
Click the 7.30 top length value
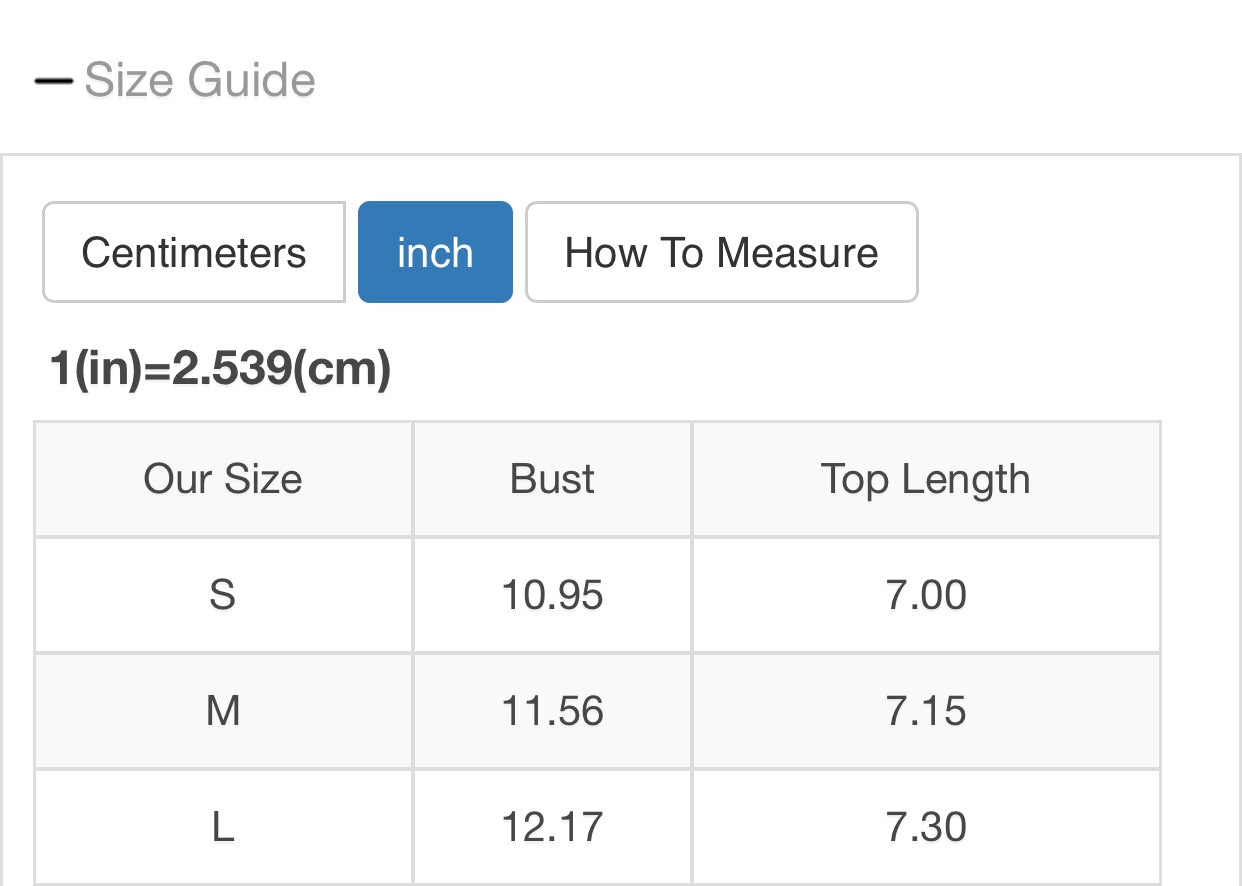pos(926,827)
